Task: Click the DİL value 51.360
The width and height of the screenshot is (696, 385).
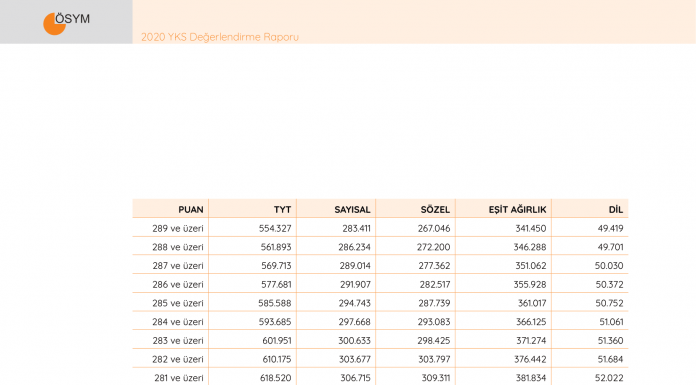Action: [x=610, y=341]
